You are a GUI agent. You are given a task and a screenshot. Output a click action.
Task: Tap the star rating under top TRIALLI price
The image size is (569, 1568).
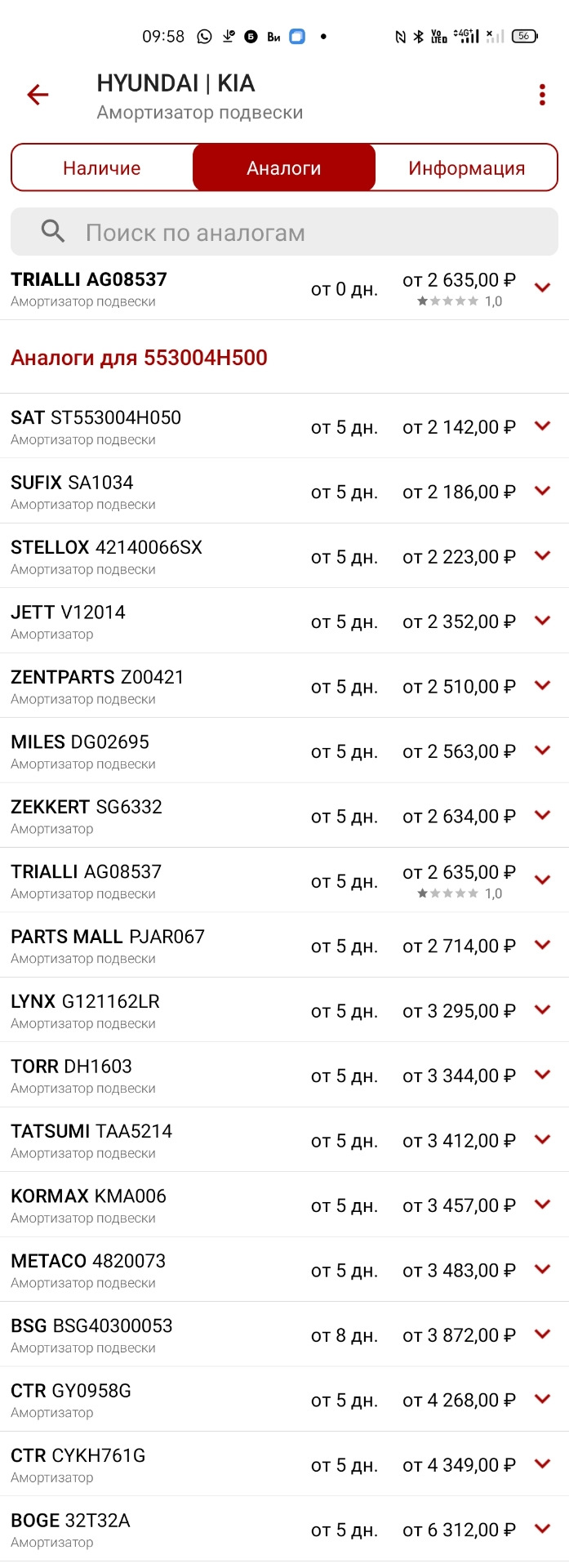[448, 301]
